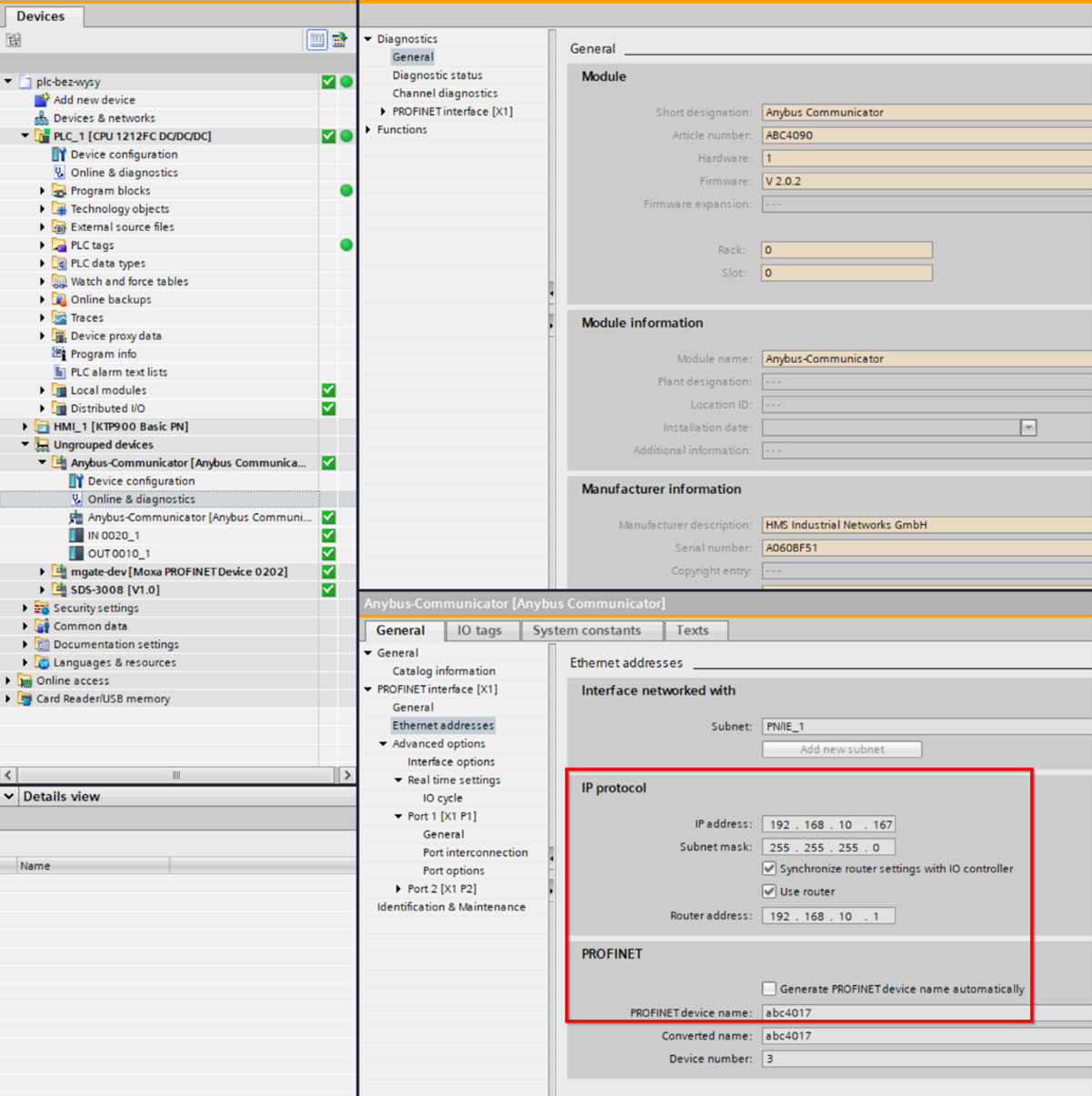Click the Security settings icon

point(42,608)
